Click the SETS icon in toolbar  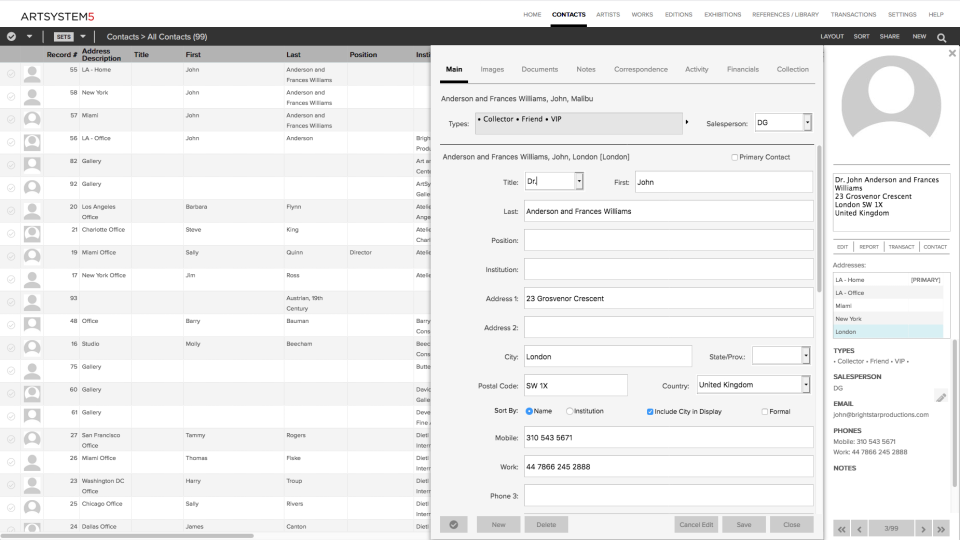pos(64,37)
